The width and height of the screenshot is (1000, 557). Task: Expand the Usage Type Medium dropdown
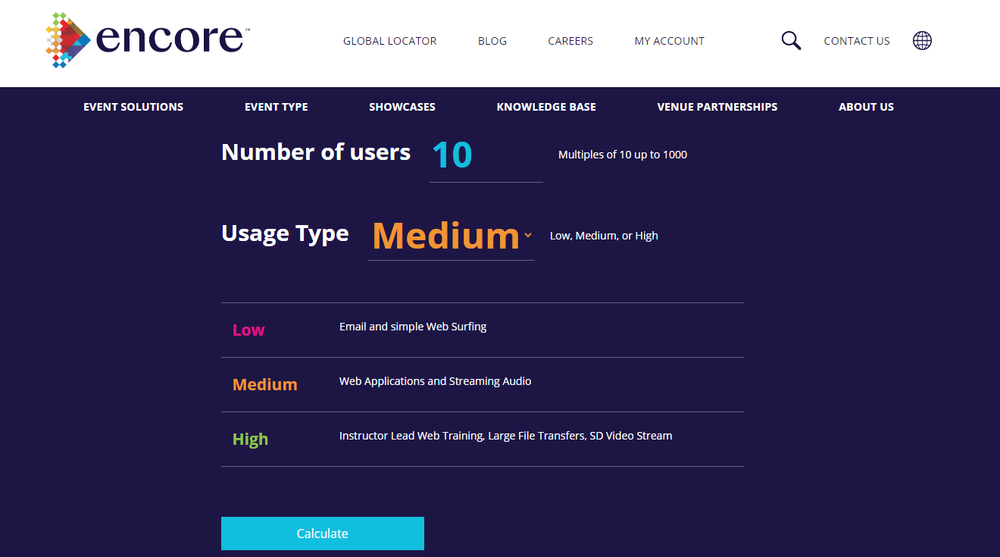pyautogui.click(x=451, y=236)
